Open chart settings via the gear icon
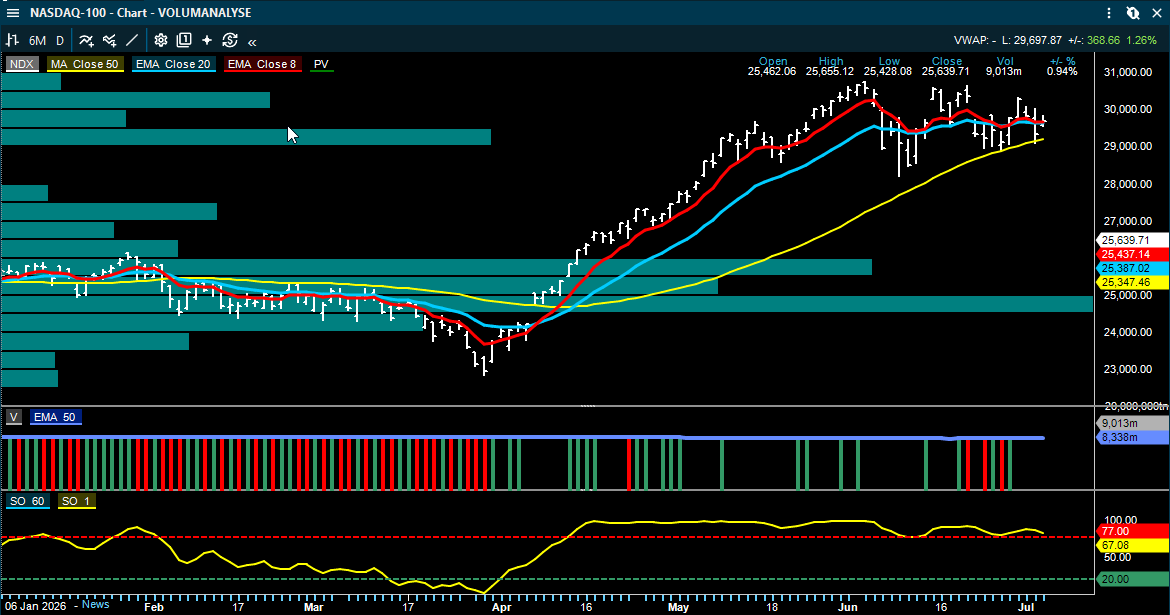Screen dimensions: 1170x615 coord(160,40)
